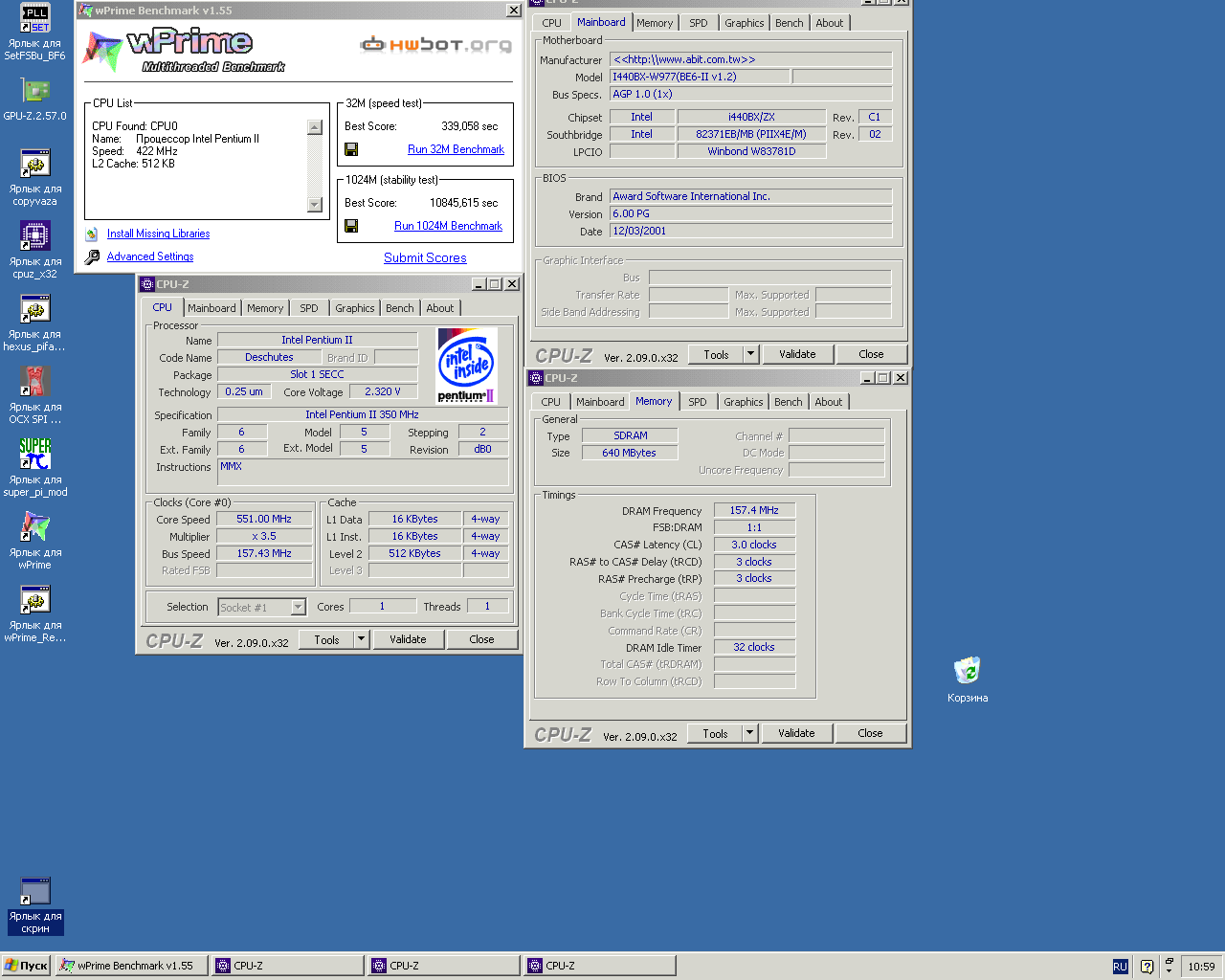Click the Intel Inside Pentium II logo
Image resolution: width=1225 pixels, height=980 pixels.
(466, 366)
